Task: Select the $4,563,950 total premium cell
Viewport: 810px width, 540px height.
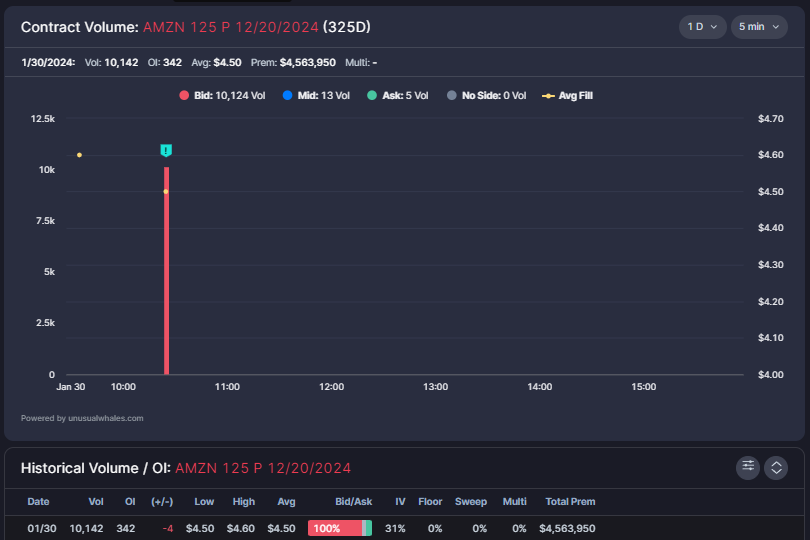Action: pos(567,529)
